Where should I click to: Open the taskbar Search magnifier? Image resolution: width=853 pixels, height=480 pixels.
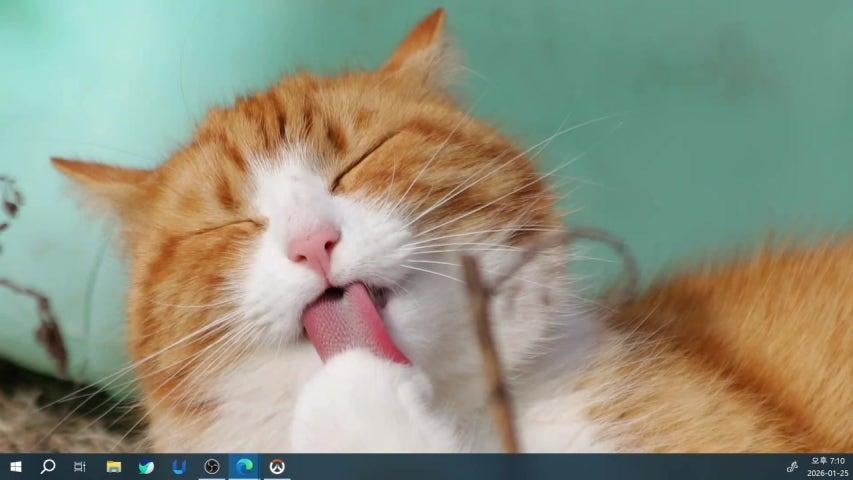point(47,467)
